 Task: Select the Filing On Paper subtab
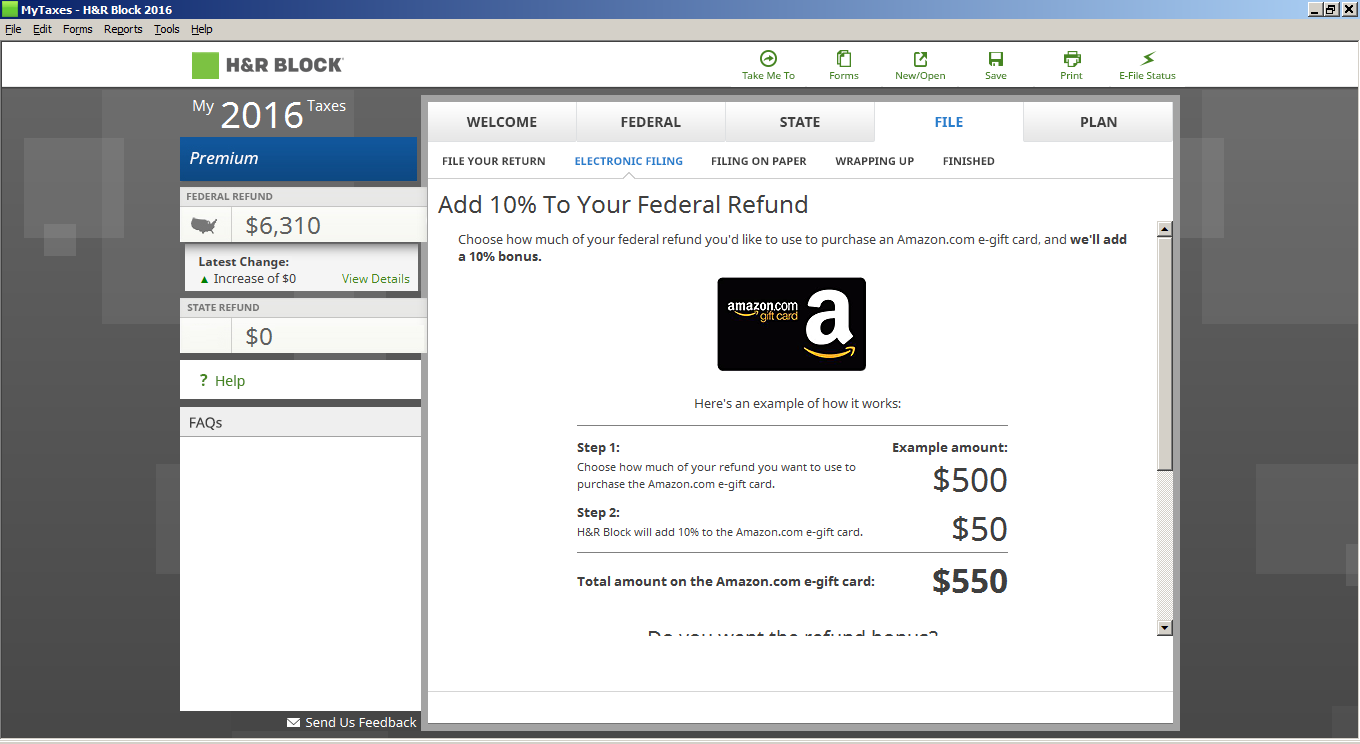click(758, 161)
